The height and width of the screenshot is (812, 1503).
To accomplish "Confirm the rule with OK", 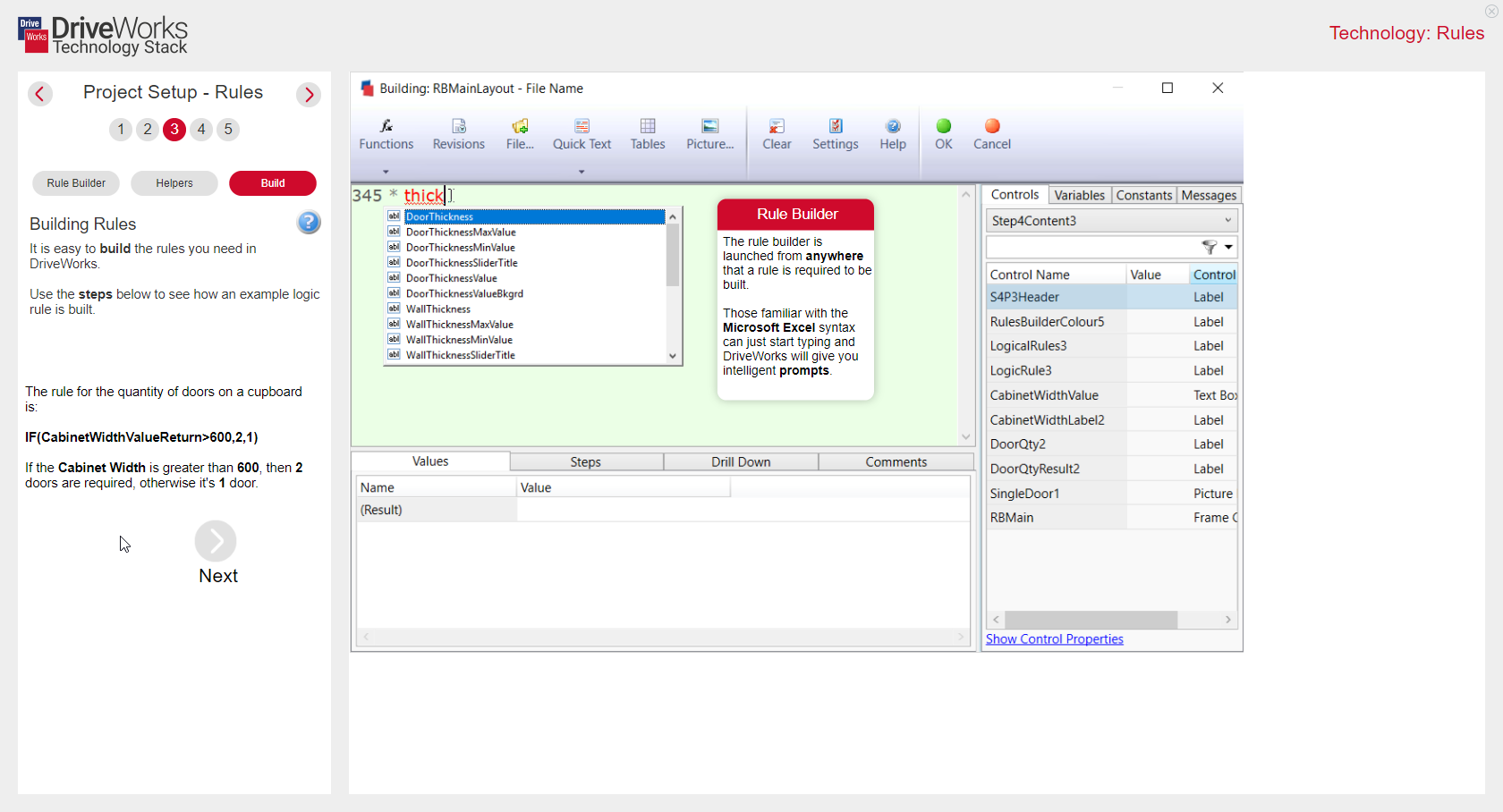I will click(943, 134).
